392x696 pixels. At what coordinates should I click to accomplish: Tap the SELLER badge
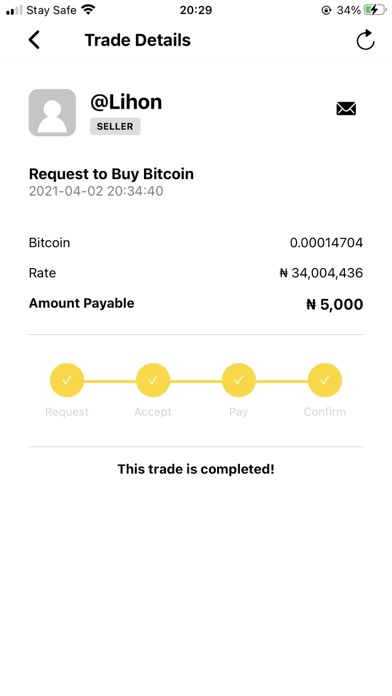tap(115, 127)
